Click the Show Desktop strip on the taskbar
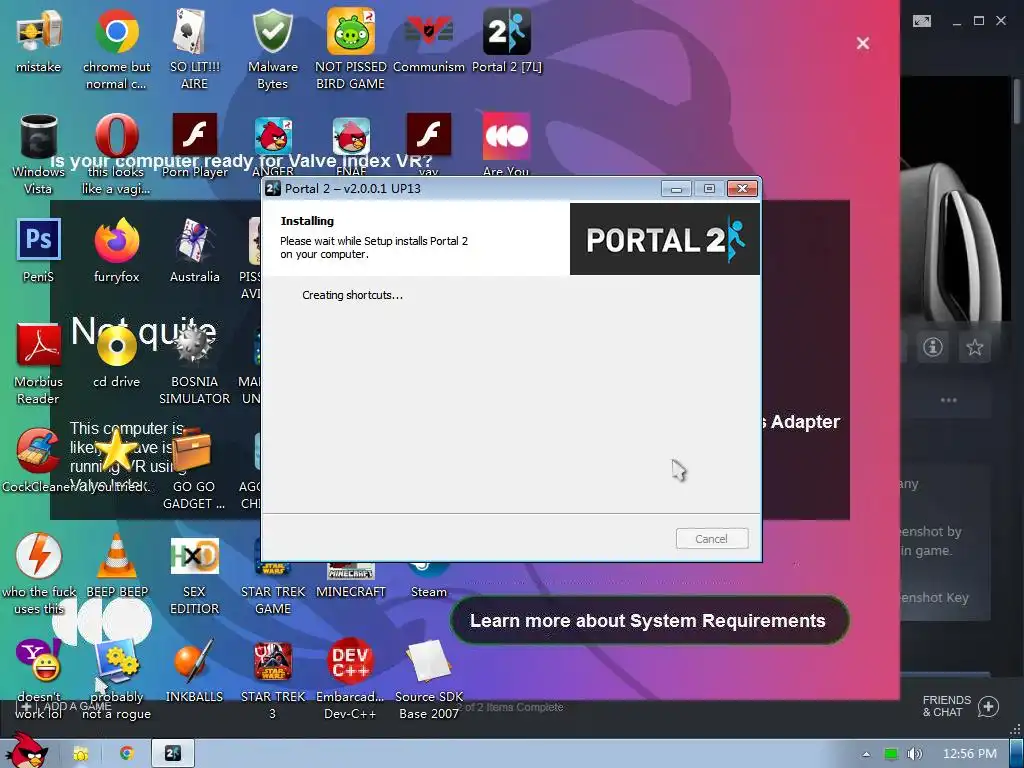 (x=1016, y=754)
